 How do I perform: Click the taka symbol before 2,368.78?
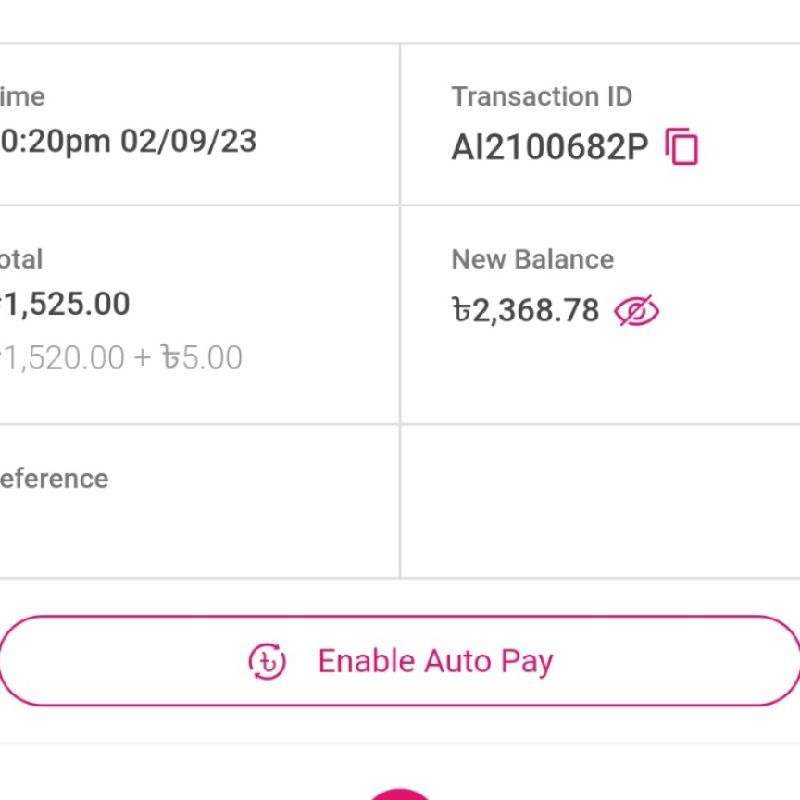(x=461, y=311)
